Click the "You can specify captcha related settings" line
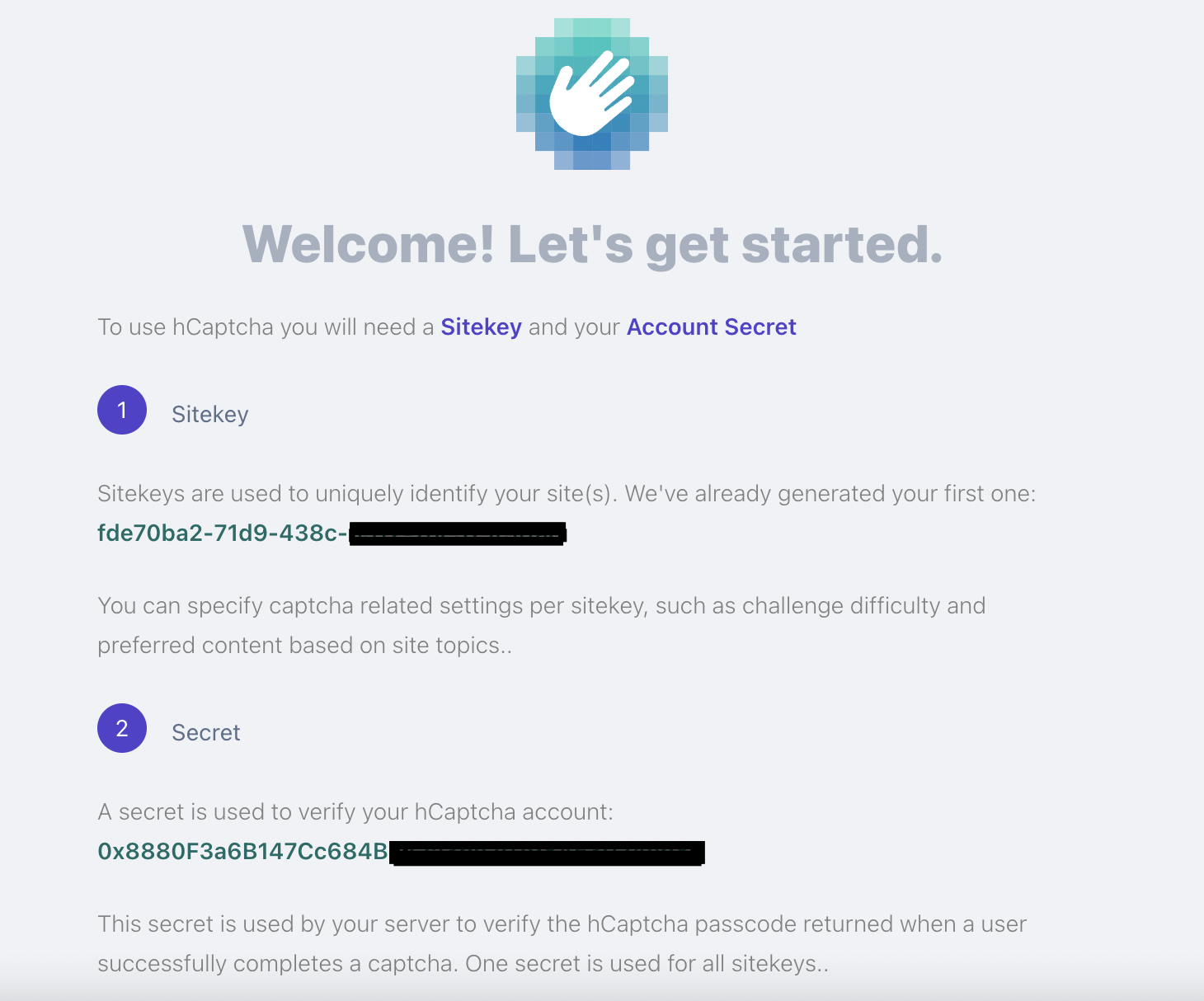This screenshot has height=1001, width=1204. click(541, 606)
